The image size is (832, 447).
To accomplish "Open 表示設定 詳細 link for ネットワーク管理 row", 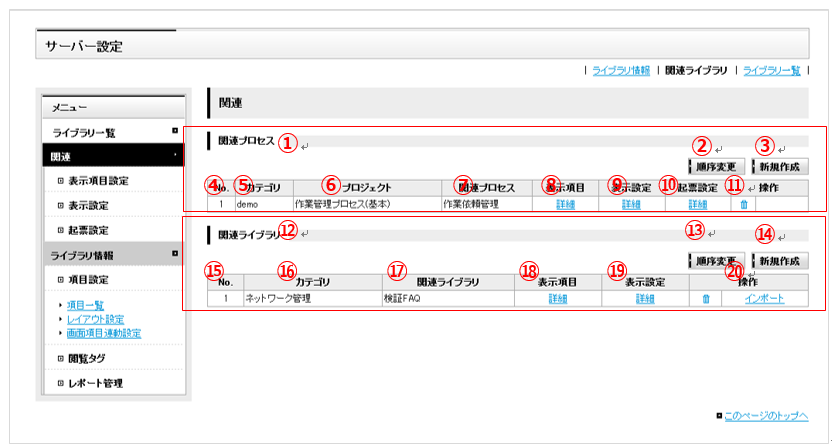I will click(x=645, y=299).
